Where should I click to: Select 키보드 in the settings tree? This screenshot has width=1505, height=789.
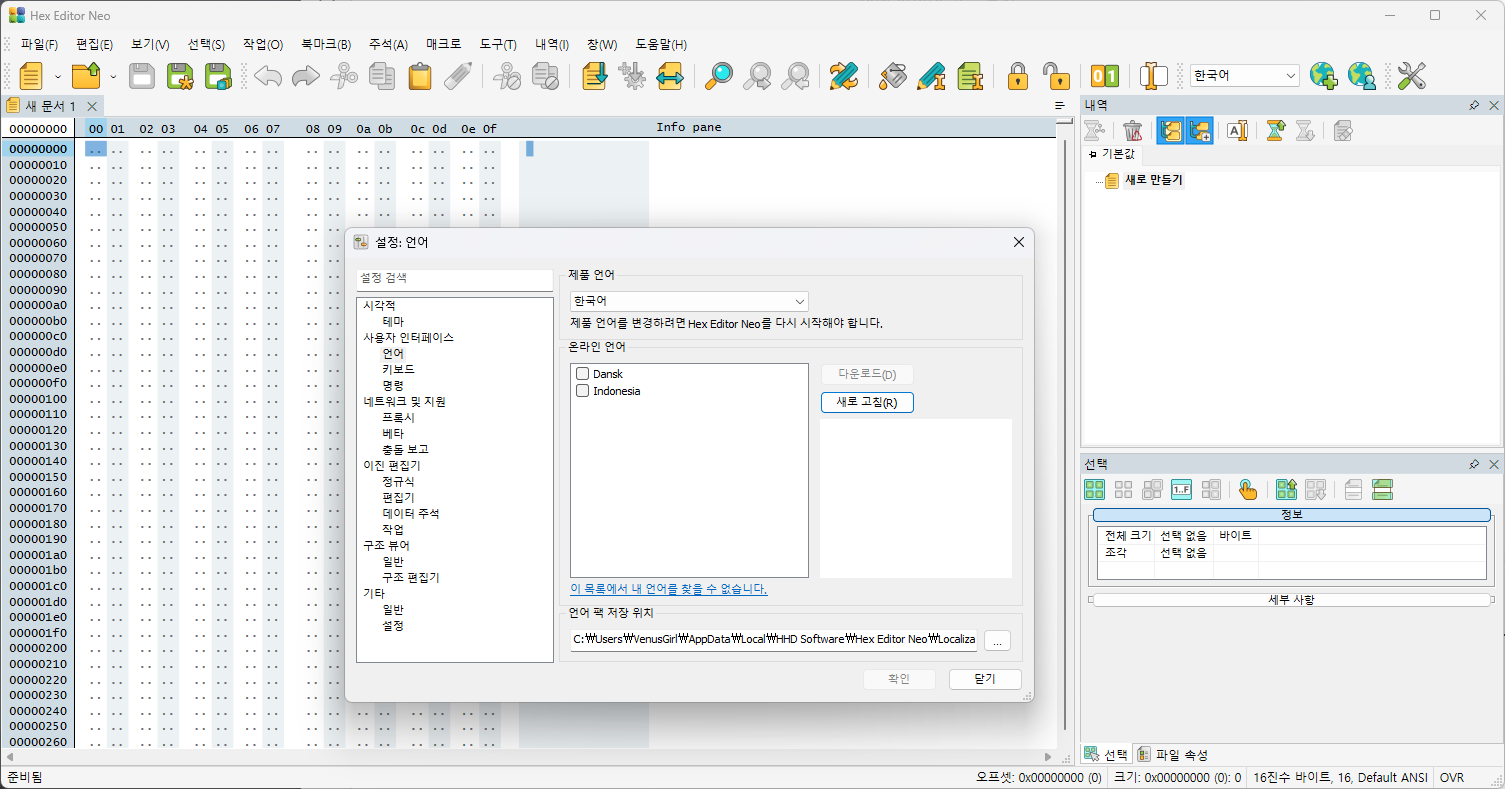pyautogui.click(x=398, y=369)
